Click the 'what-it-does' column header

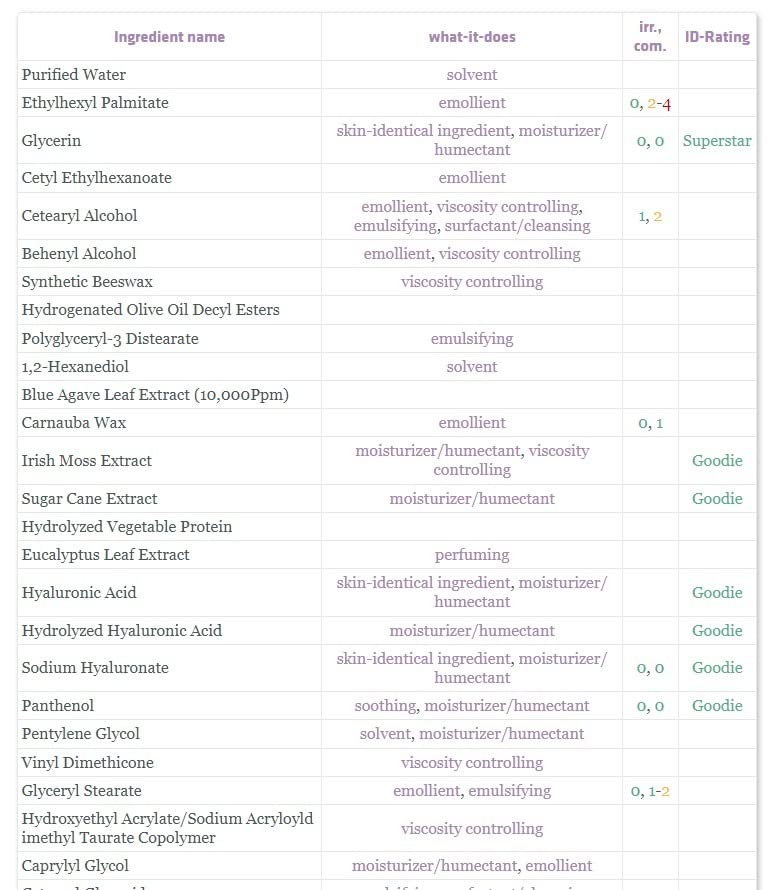pyautogui.click(x=472, y=37)
